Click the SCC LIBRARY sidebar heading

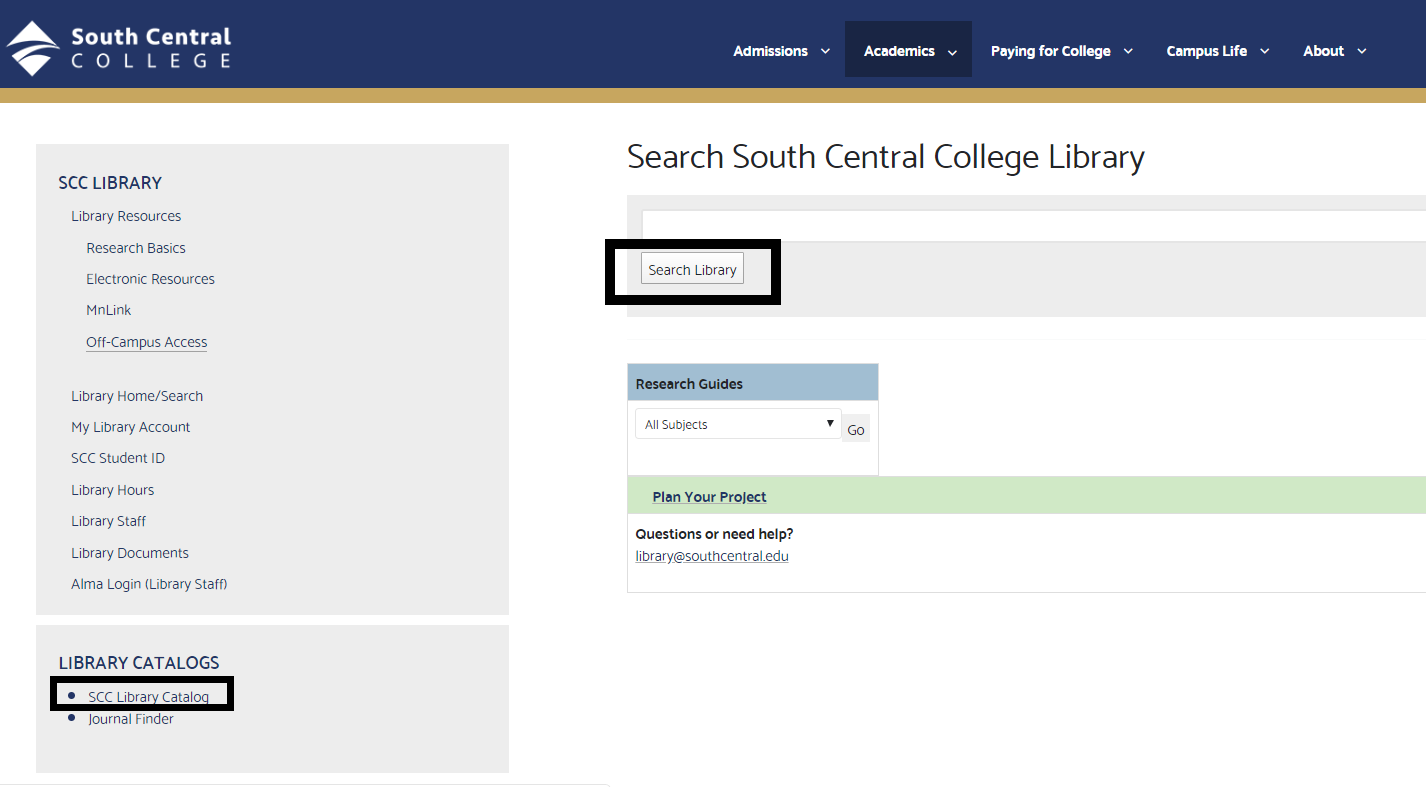coord(110,183)
